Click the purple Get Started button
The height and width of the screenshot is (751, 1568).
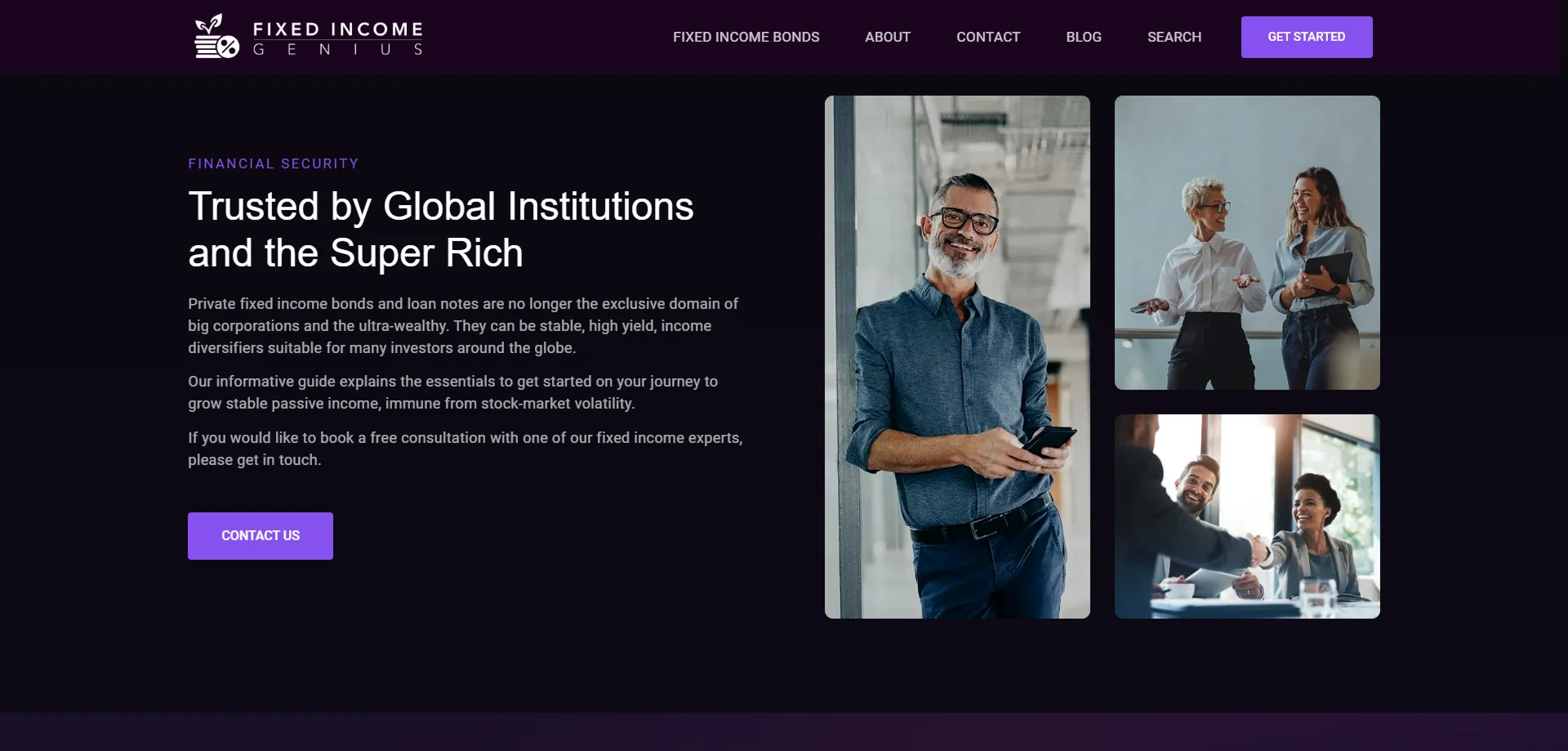point(1307,37)
